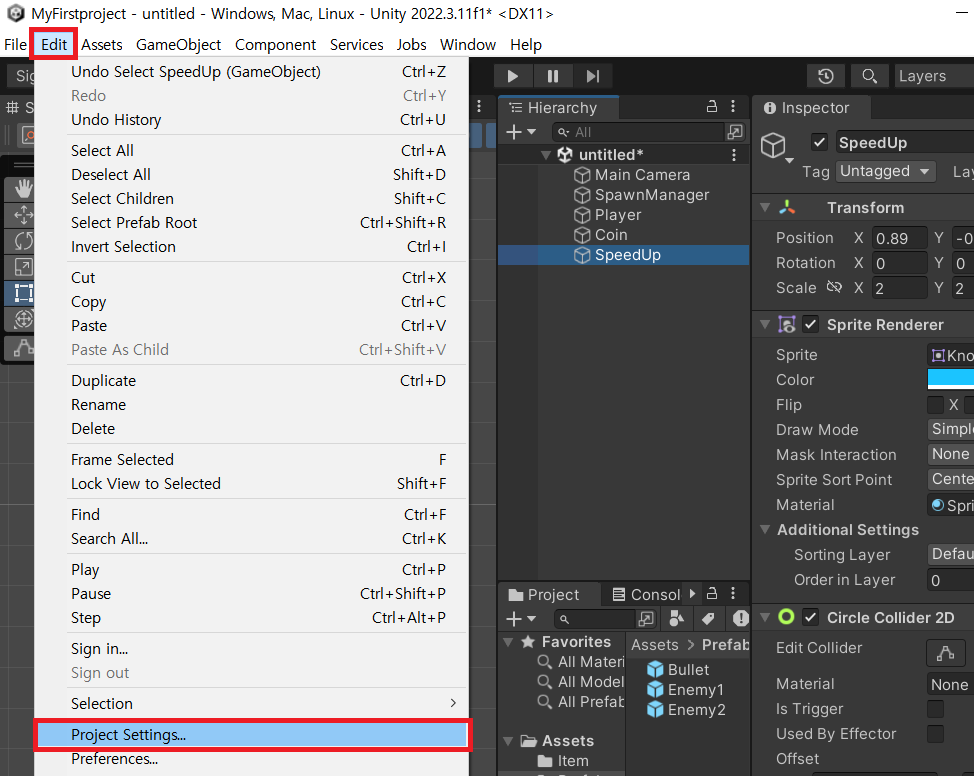
Task: Choose Preferences from Edit menu
Action: (252, 759)
